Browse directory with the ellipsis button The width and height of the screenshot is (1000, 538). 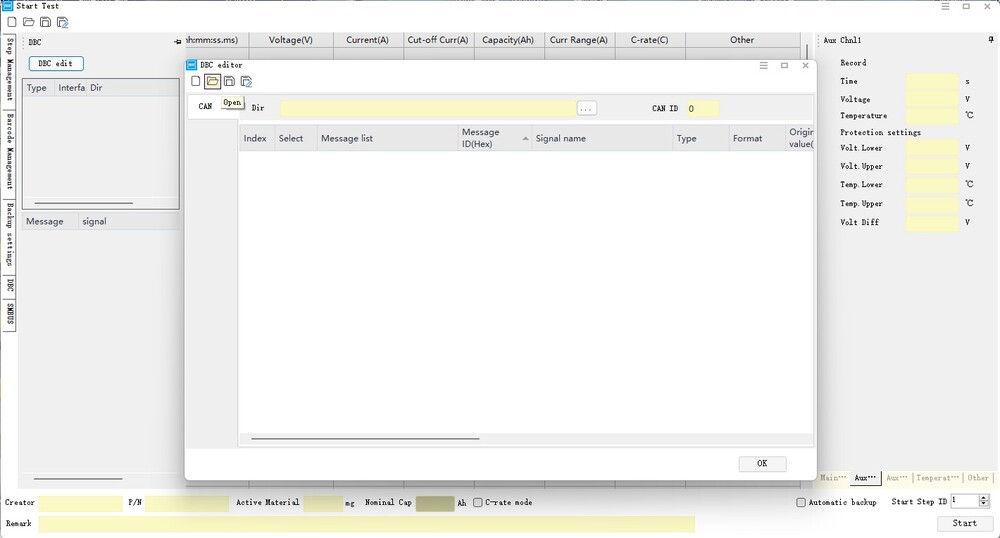[587, 108]
